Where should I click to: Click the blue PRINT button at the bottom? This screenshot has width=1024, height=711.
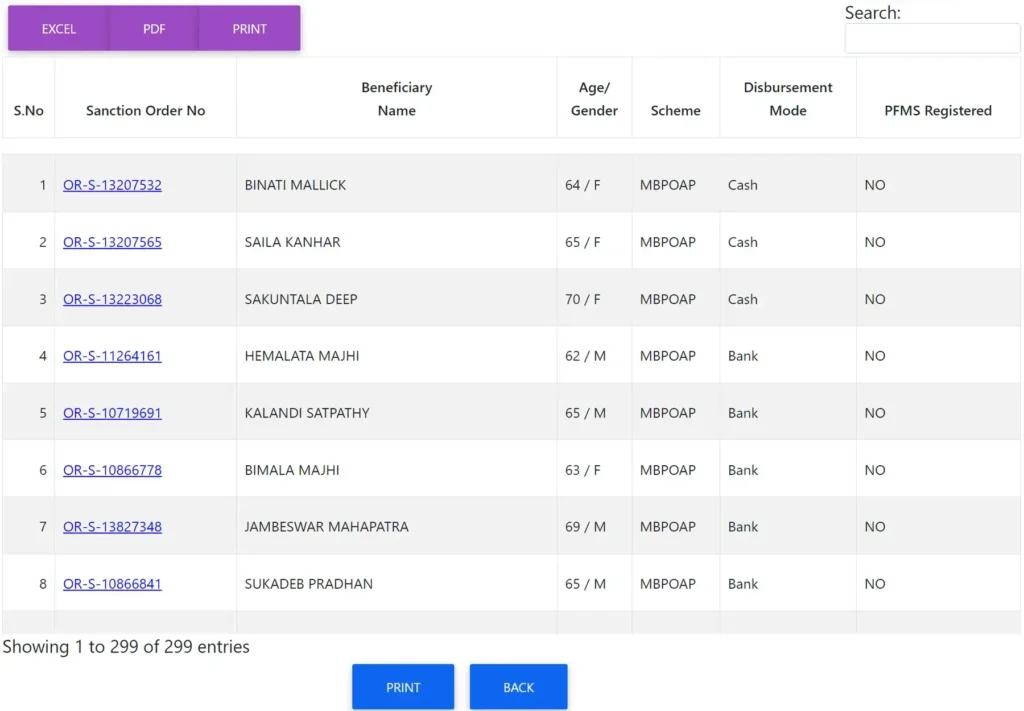pos(403,687)
